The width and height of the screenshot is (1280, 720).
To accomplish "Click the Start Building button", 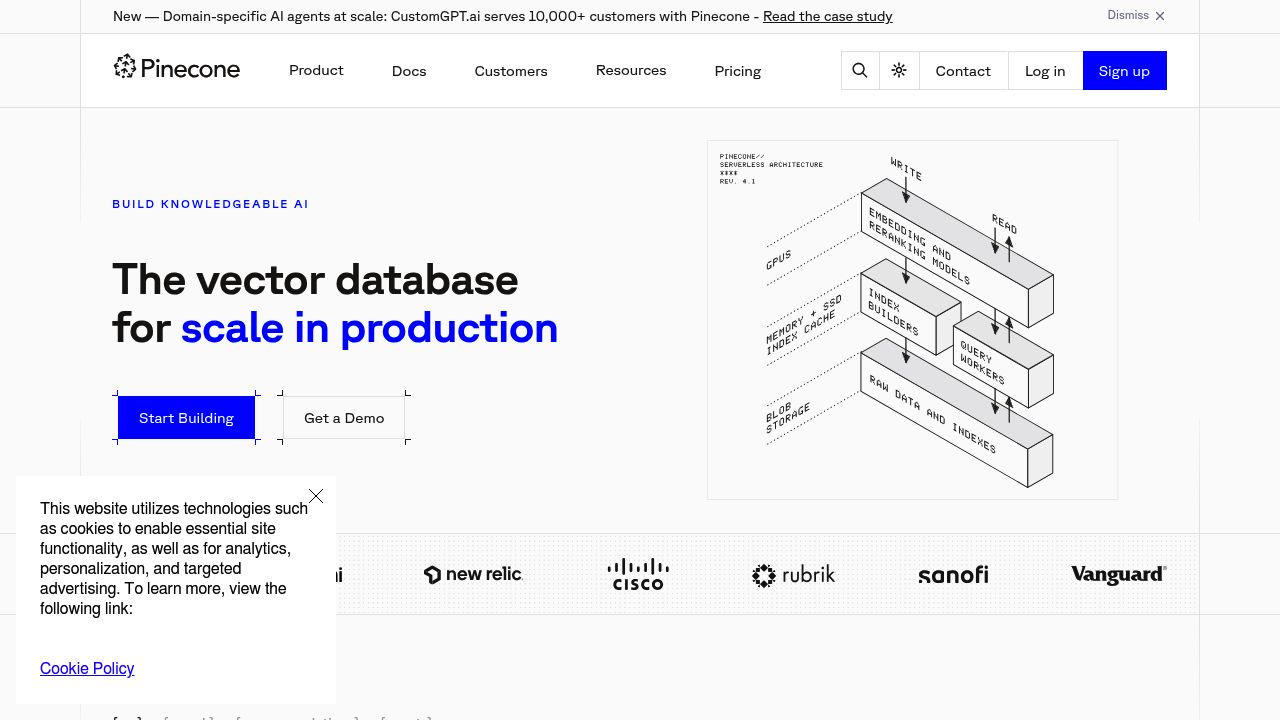I will coord(186,418).
